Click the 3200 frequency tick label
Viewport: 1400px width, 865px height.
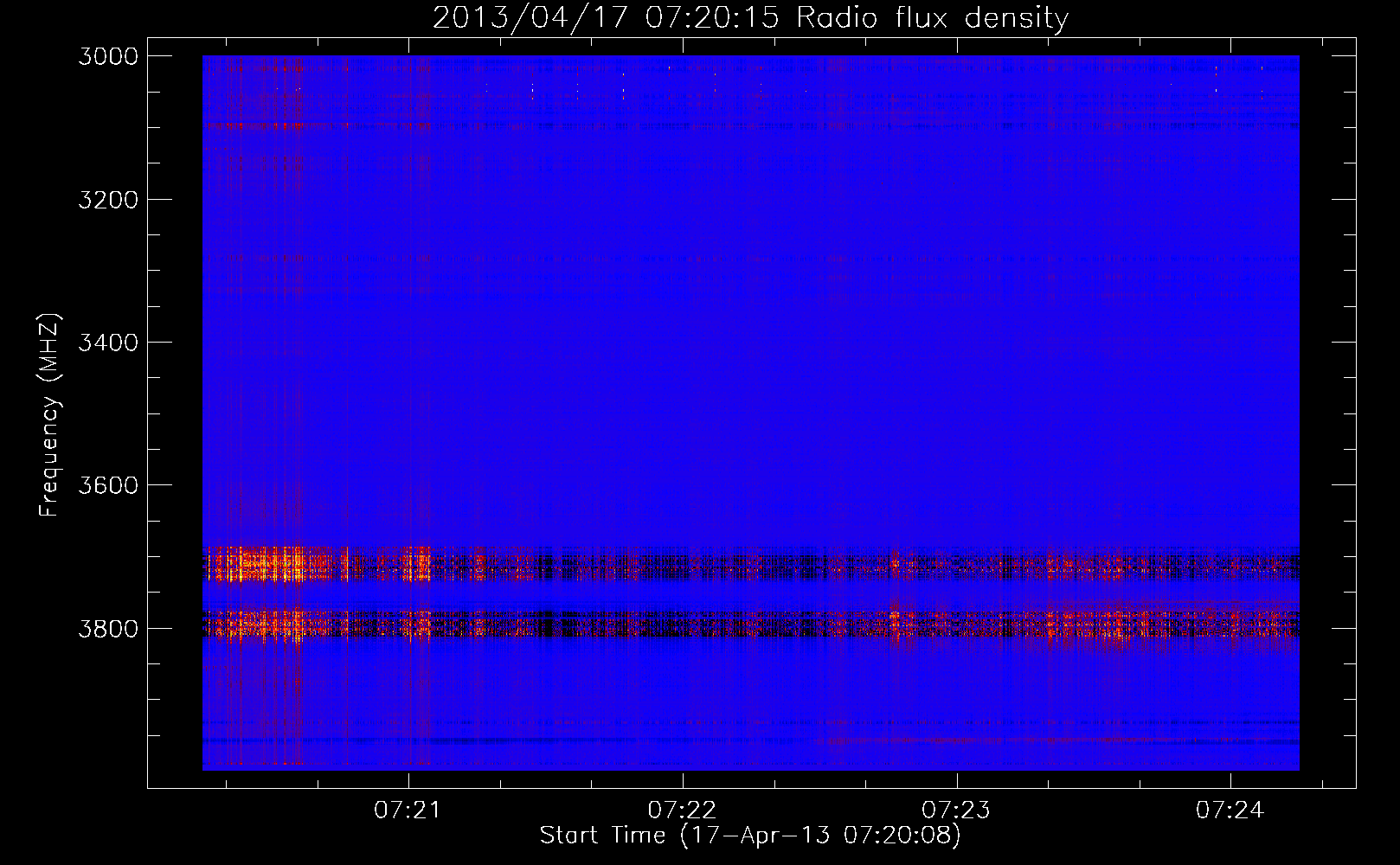108,200
